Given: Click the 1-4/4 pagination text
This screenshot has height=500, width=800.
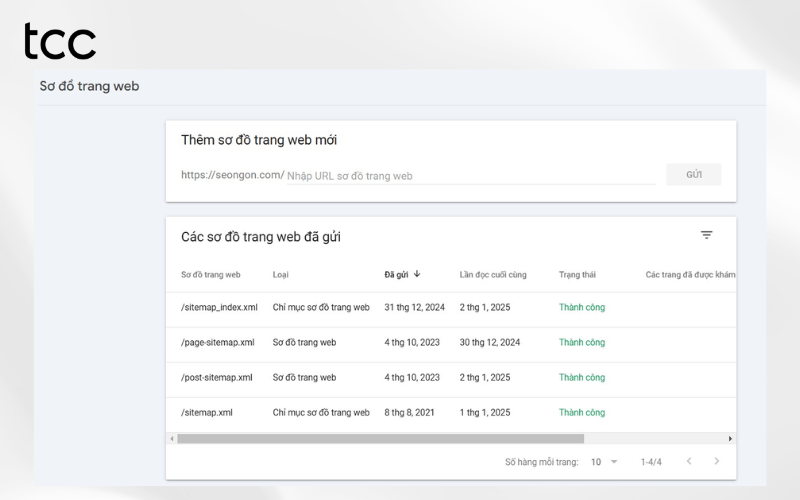Looking at the screenshot, I should point(651,462).
